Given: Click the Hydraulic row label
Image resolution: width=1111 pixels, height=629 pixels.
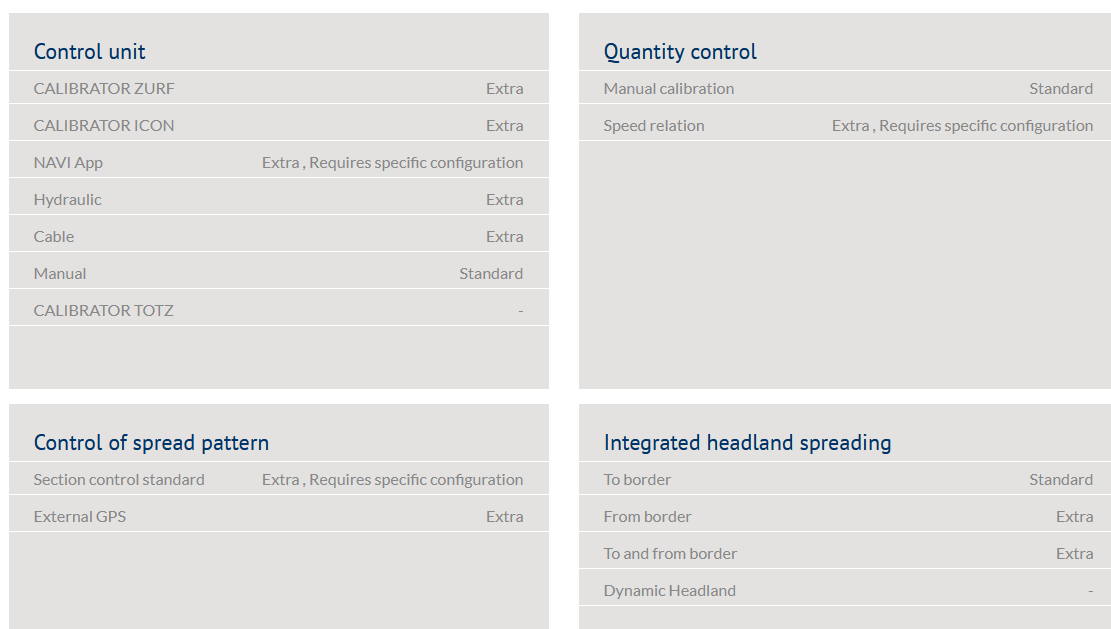Looking at the screenshot, I should (68, 200).
